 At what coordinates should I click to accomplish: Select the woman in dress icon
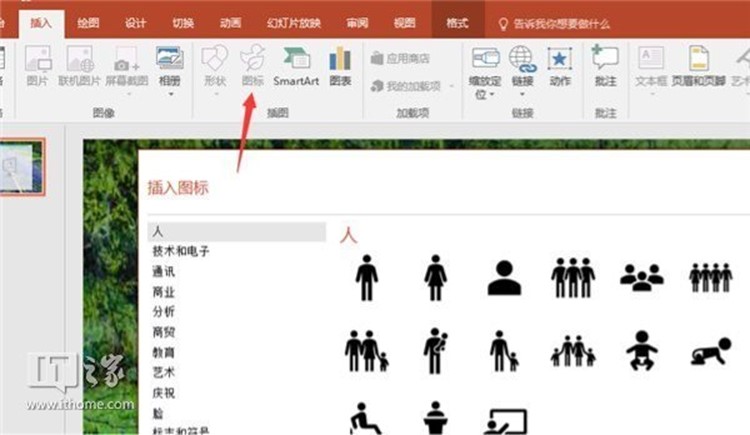click(435, 277)
